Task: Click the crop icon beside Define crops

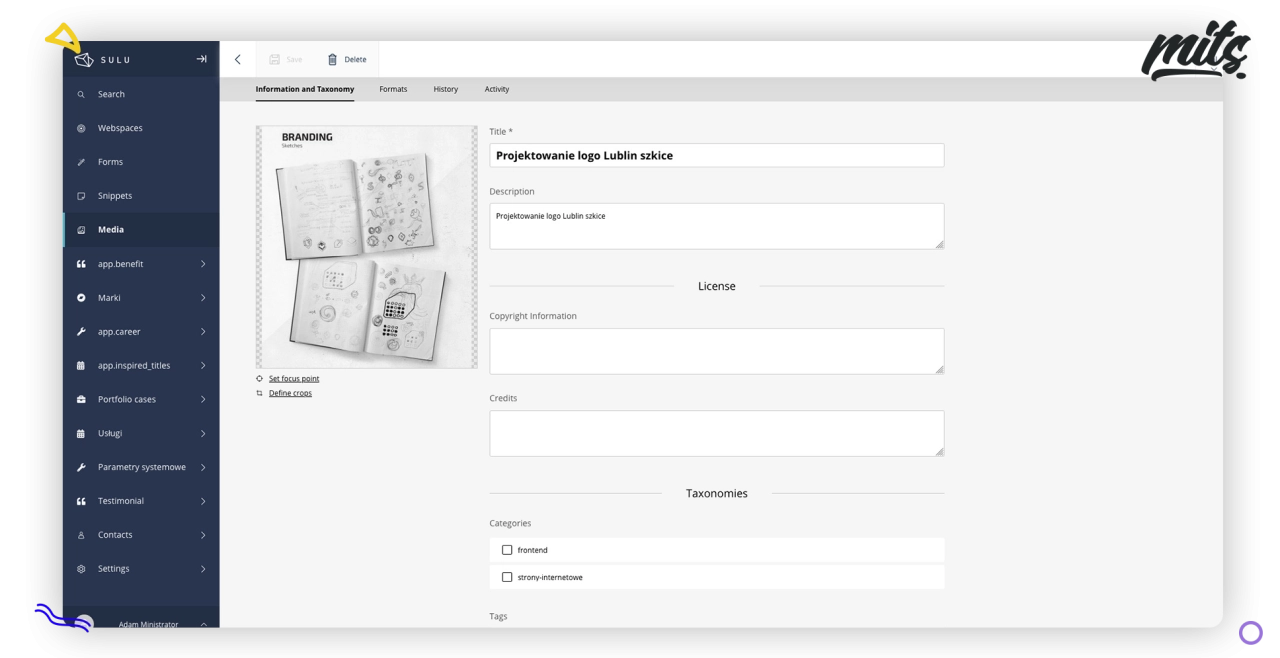Action: tap(260, 393)
